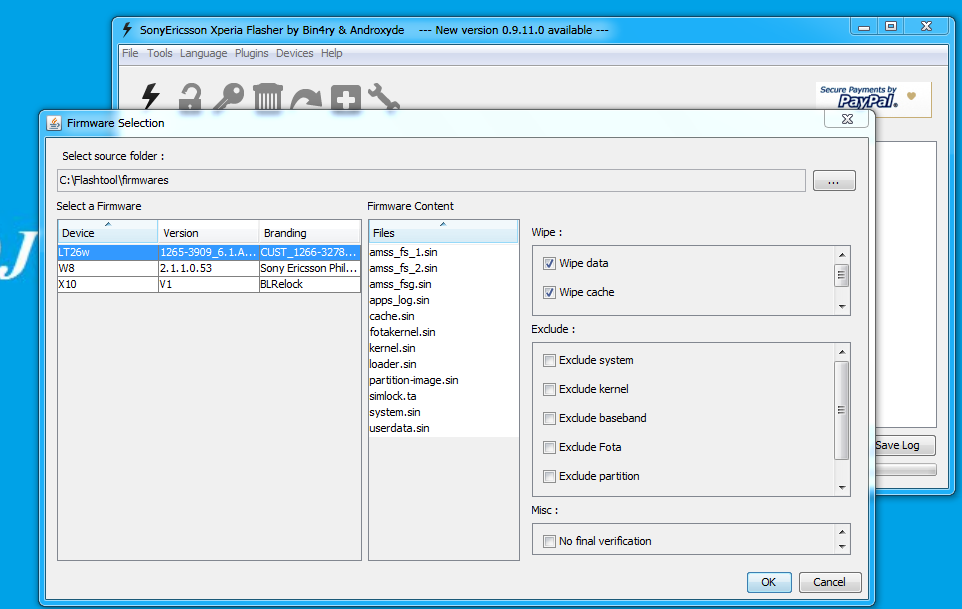The height and width of the screenshot is (609, 962).
Task: Click the wrench tools toolbar icon
Action: click(x=383, y=98)
